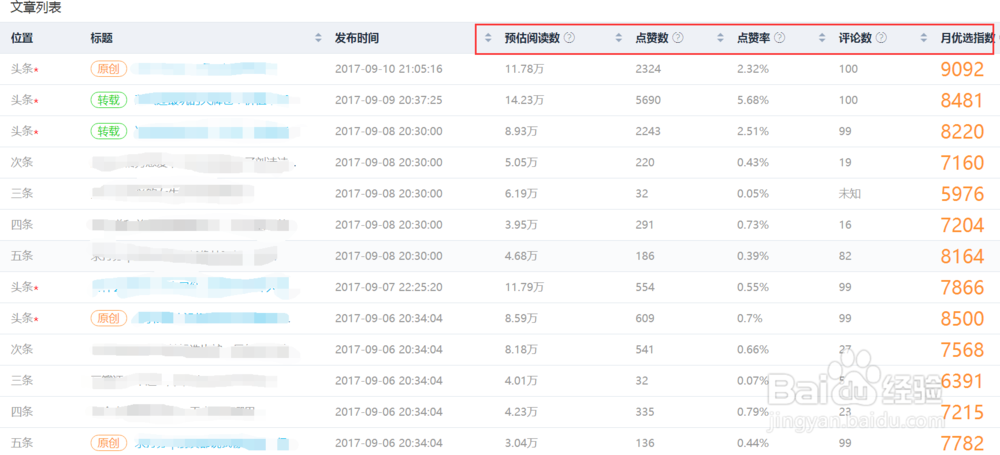Select the index value 7866

click(962, 288)
